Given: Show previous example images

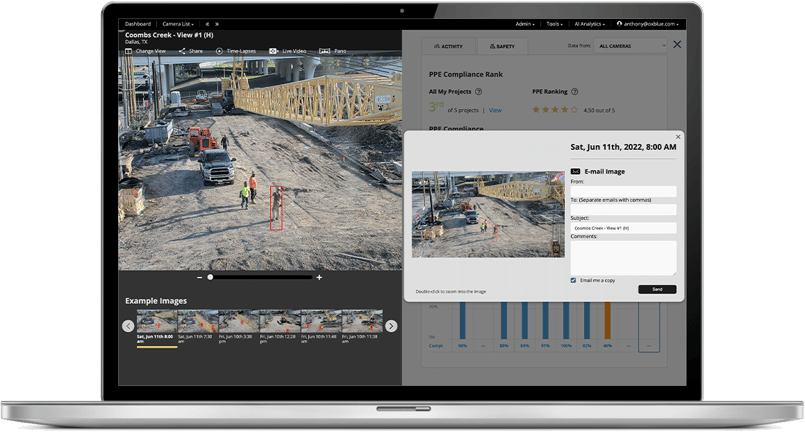Looking at the screenshot, I should click(128, 326).
